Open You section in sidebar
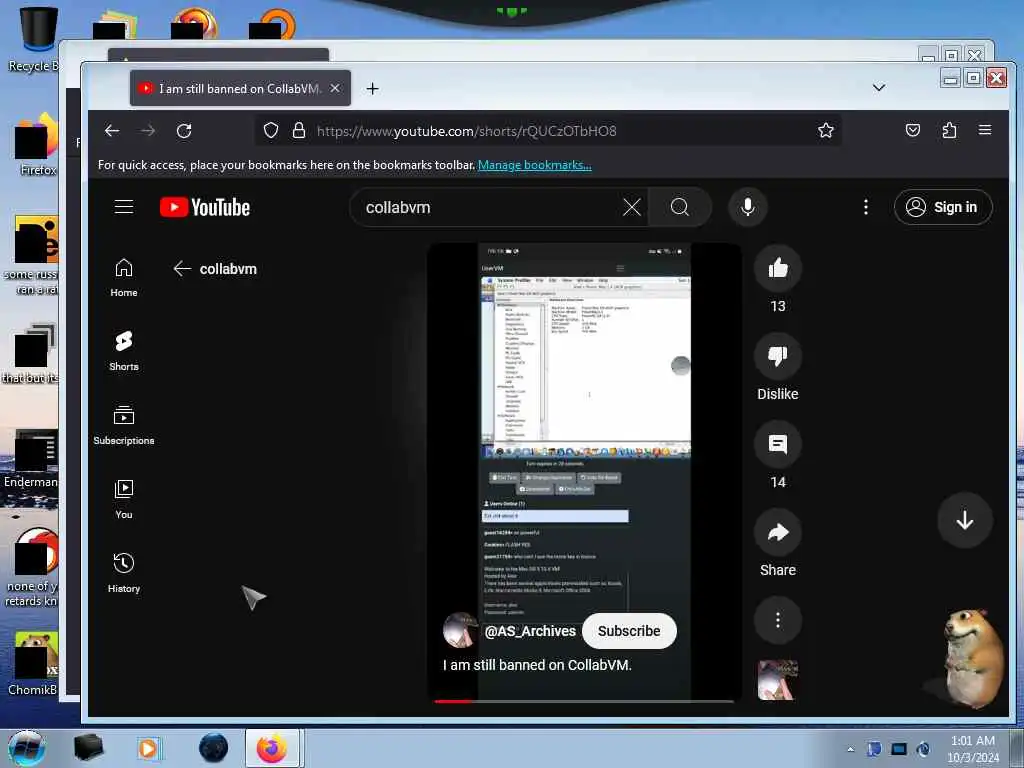 (123, 499)
